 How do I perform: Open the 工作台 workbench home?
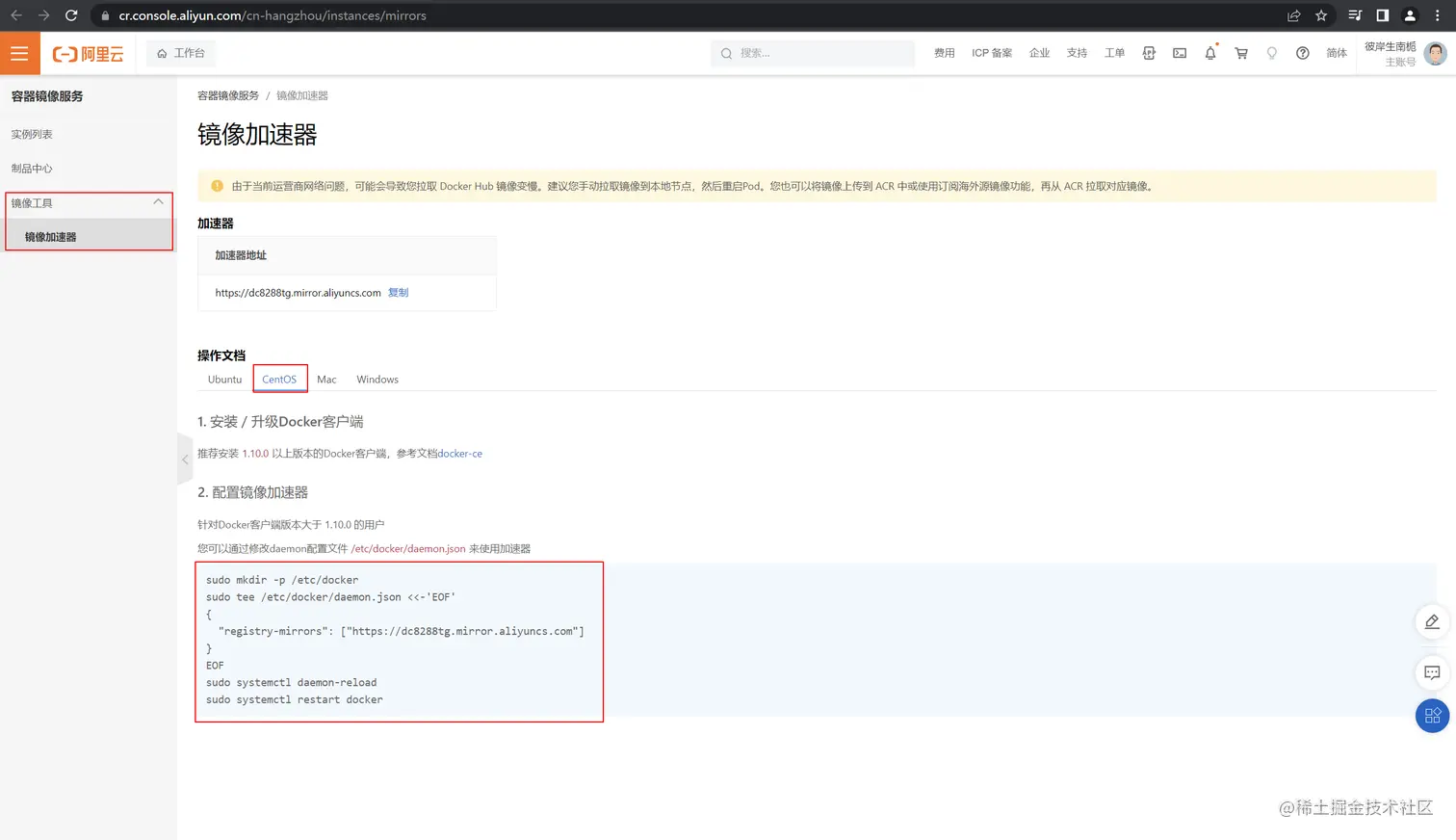[181, 53]
